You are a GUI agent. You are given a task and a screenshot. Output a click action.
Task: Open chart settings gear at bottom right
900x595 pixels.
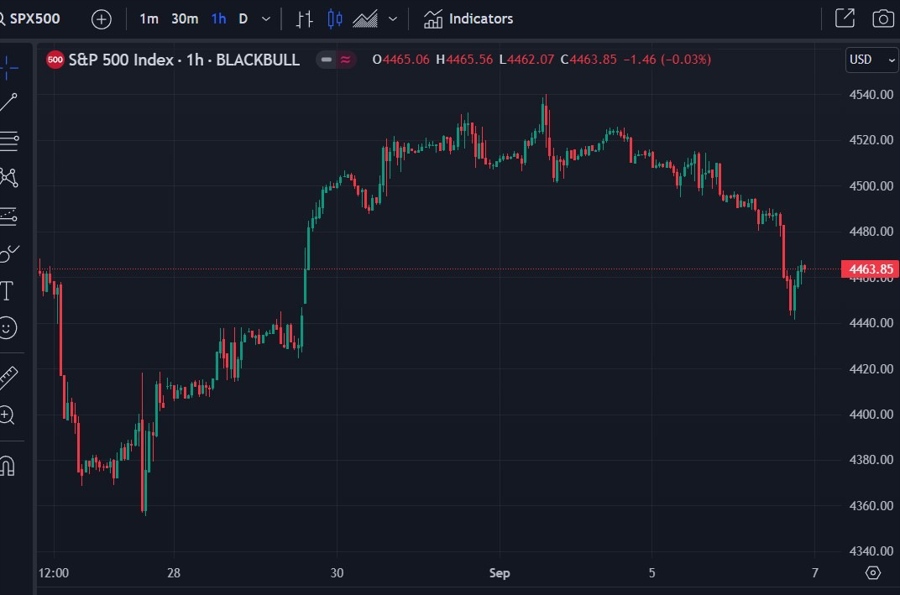click(x=873, y=573)
